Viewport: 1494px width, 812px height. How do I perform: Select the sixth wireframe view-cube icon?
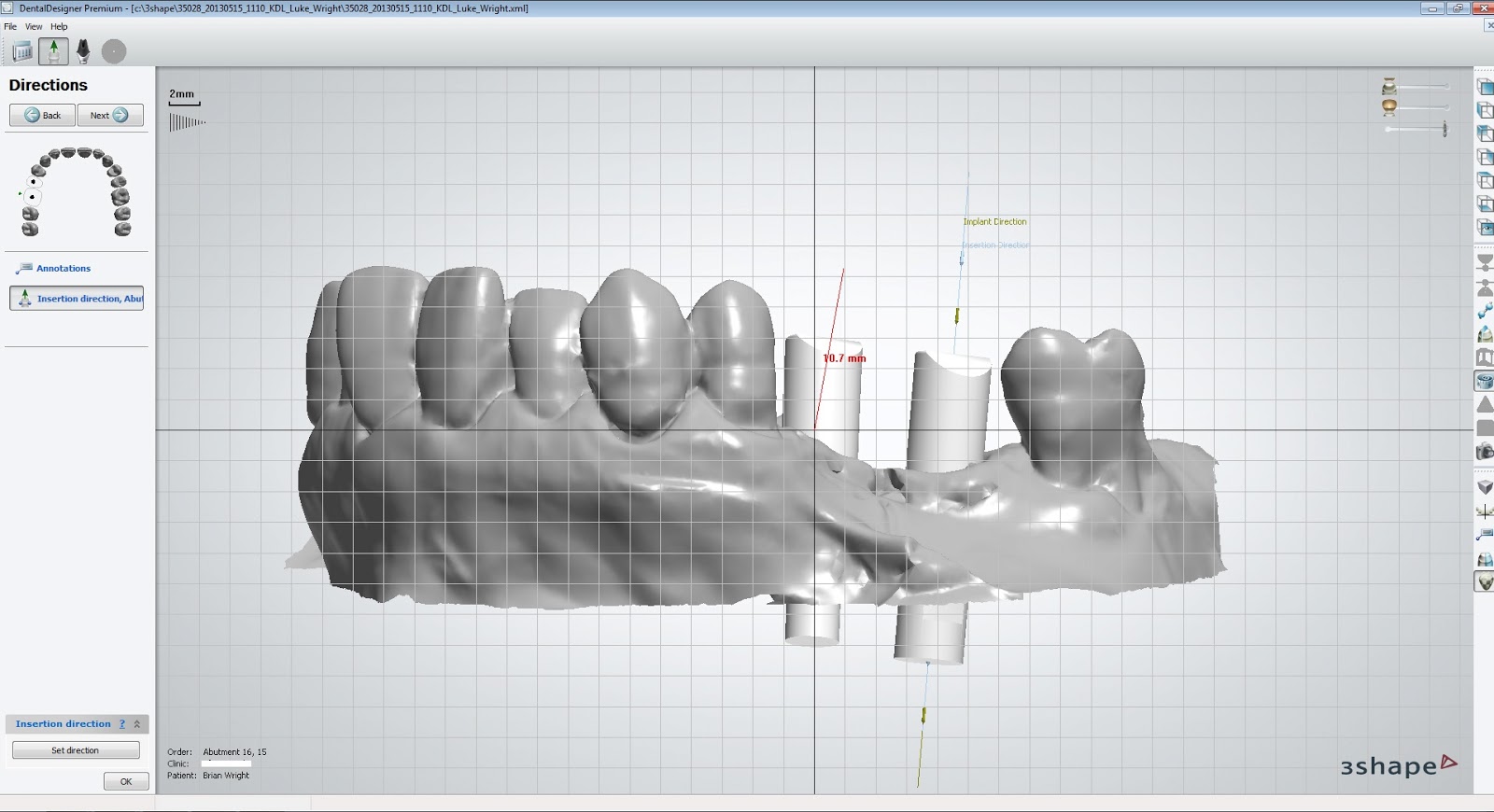tap(1485, 203)
